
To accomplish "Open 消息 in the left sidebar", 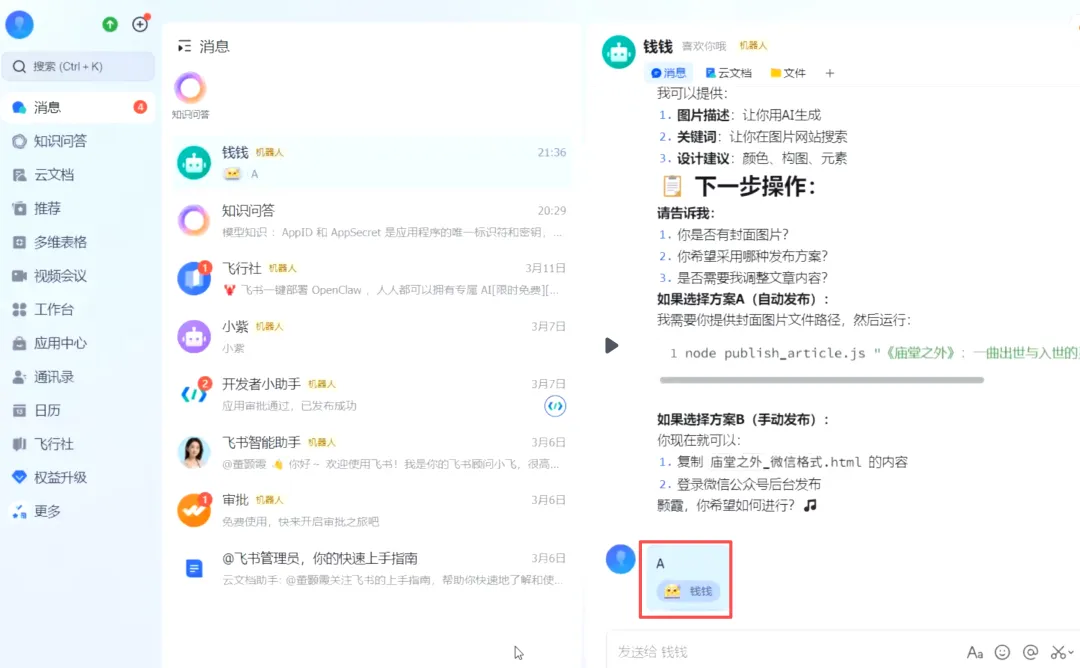I will [78, 107].
